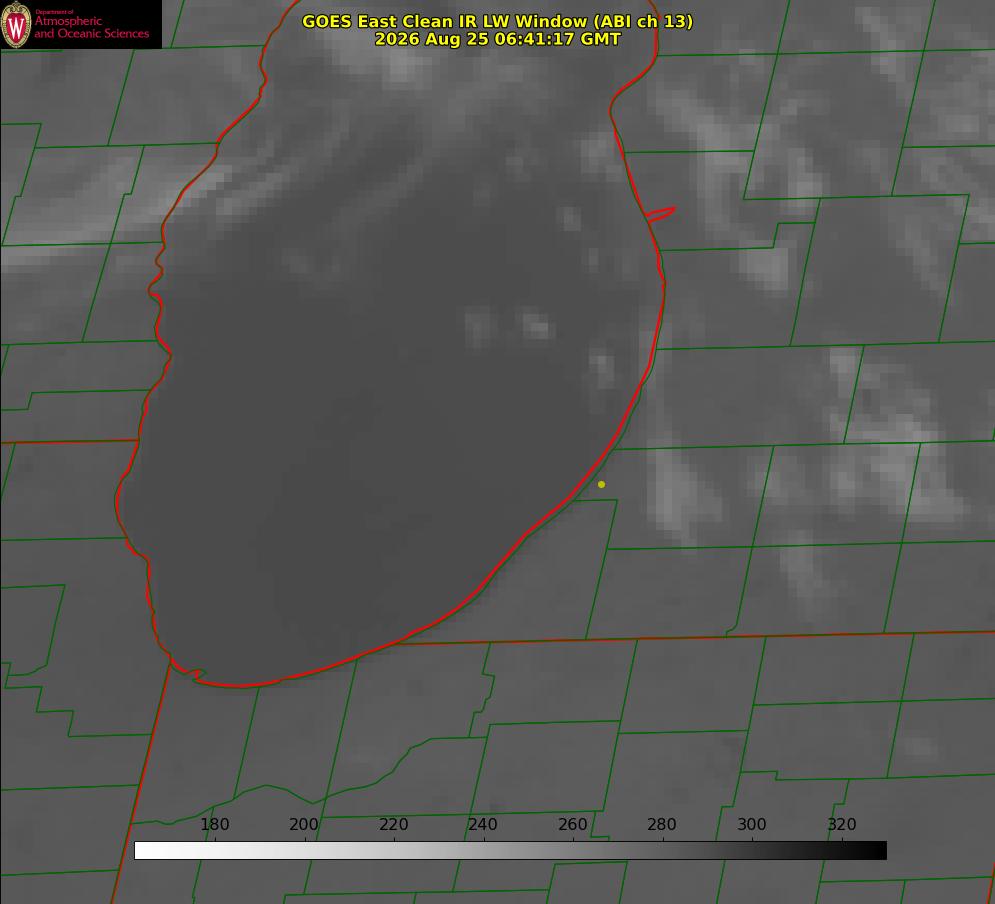Image resolution: width=995 pixels, height=904 pixels.
Task: Click the small red inlet on the eastern shore
Action: (660, 214)
